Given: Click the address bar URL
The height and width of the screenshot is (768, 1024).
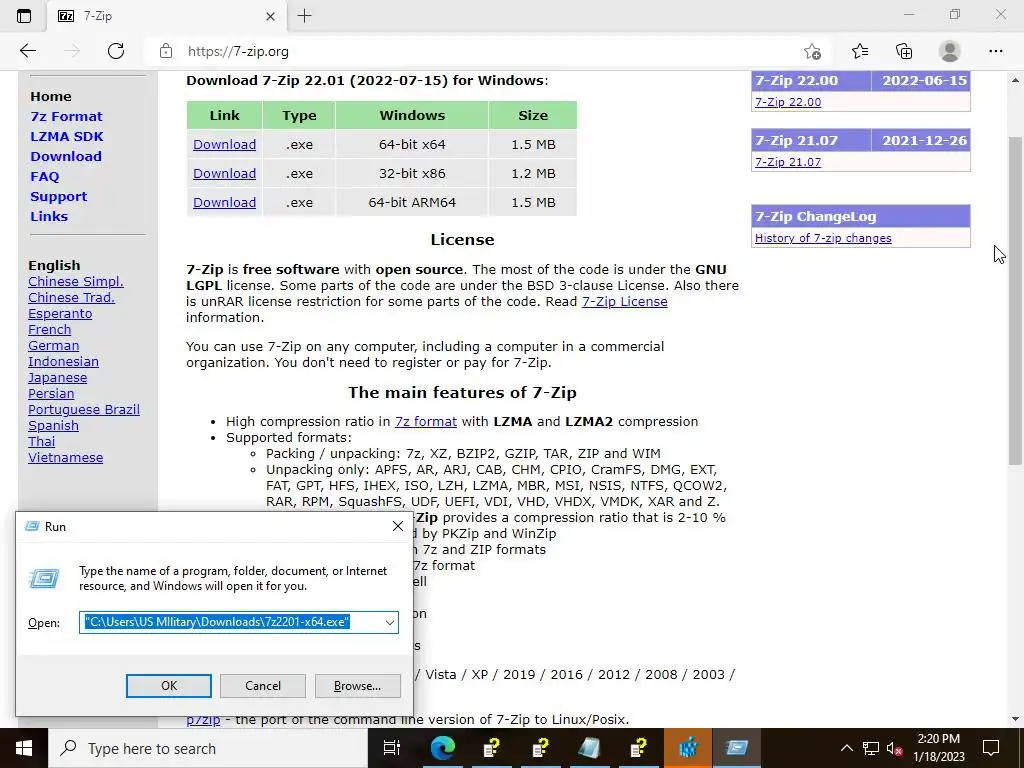Looking at the screenshot, I should (x=238, y=52).
